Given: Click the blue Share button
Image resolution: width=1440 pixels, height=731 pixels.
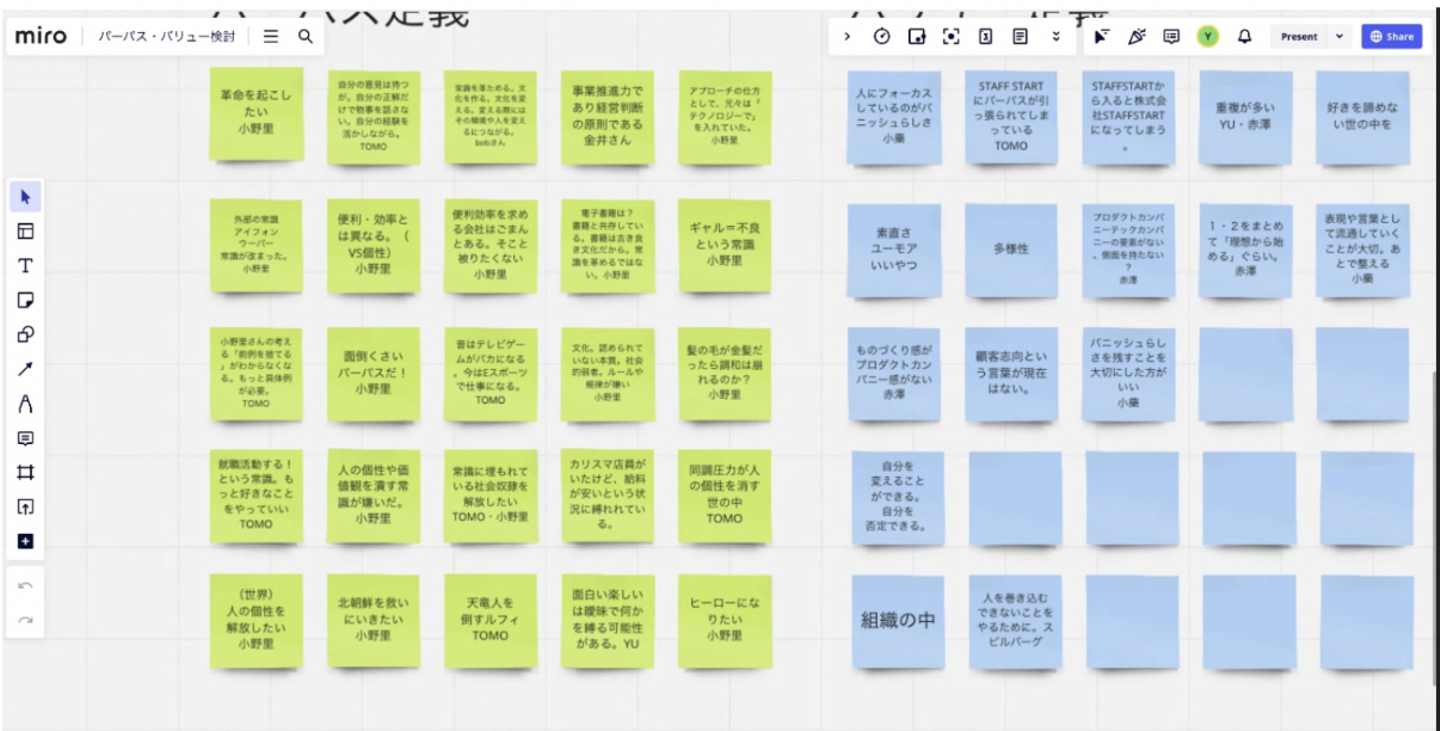Looking at the screenshot, I should click(1392, 36).
